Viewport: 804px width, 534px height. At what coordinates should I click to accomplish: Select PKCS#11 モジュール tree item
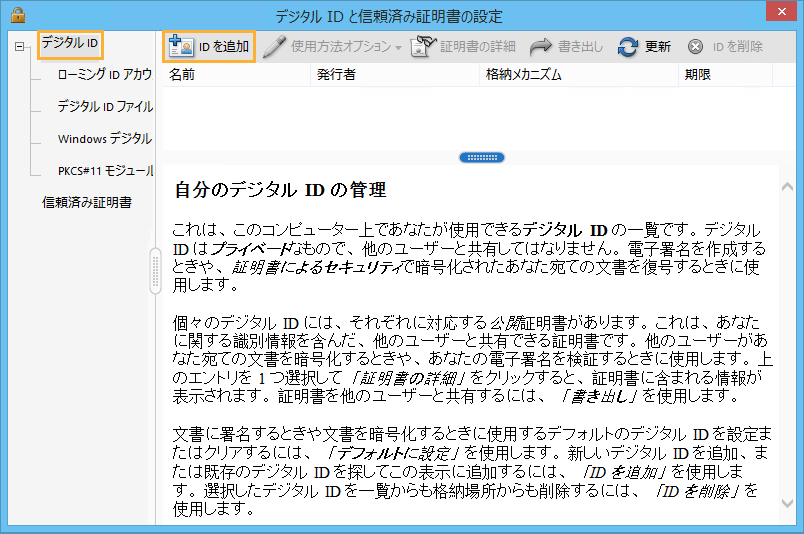tap(105, 170)
